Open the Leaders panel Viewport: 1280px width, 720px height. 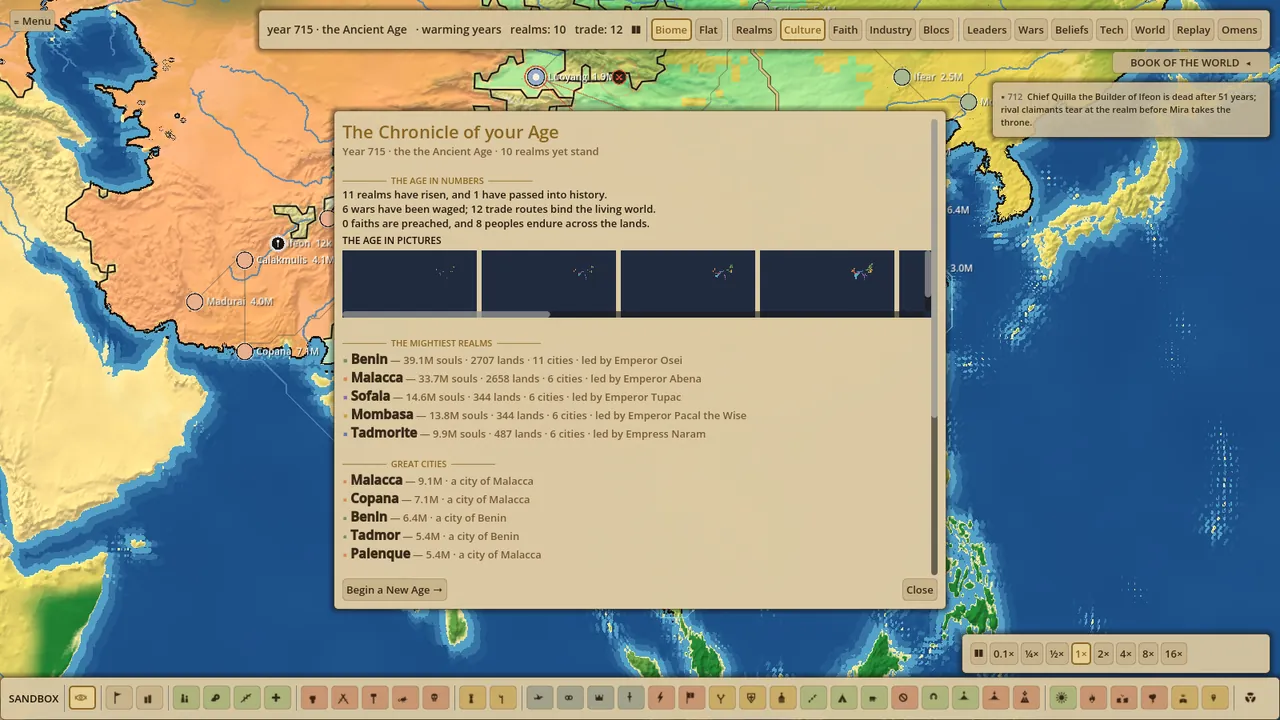[987, 30]
